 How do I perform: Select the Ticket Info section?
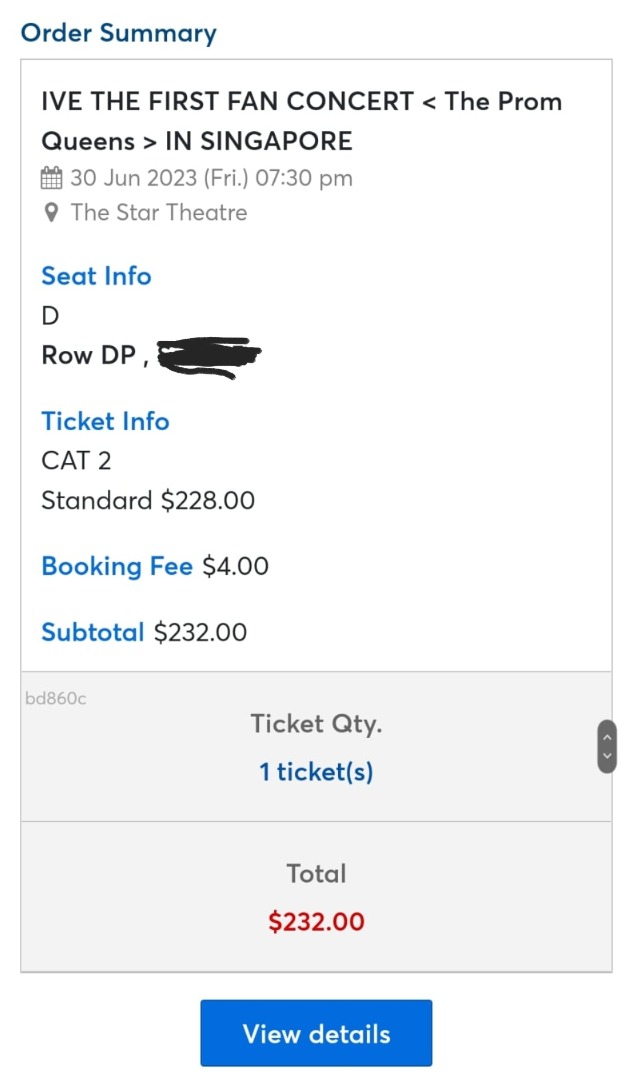click(x=105, y=421)
